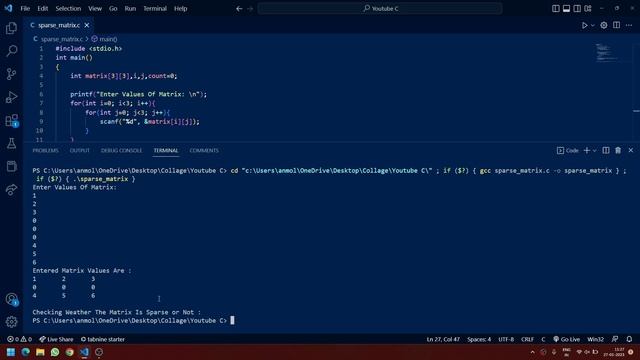Click the Code terminal label
Viewport: 640px width, 360px height.
point(568,151)
